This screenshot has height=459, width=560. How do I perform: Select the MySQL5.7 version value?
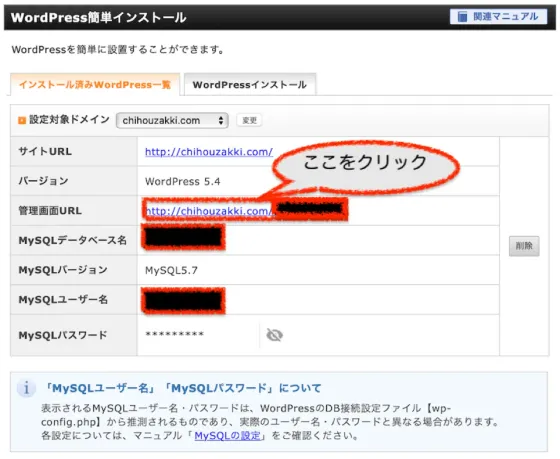(171, 270)
